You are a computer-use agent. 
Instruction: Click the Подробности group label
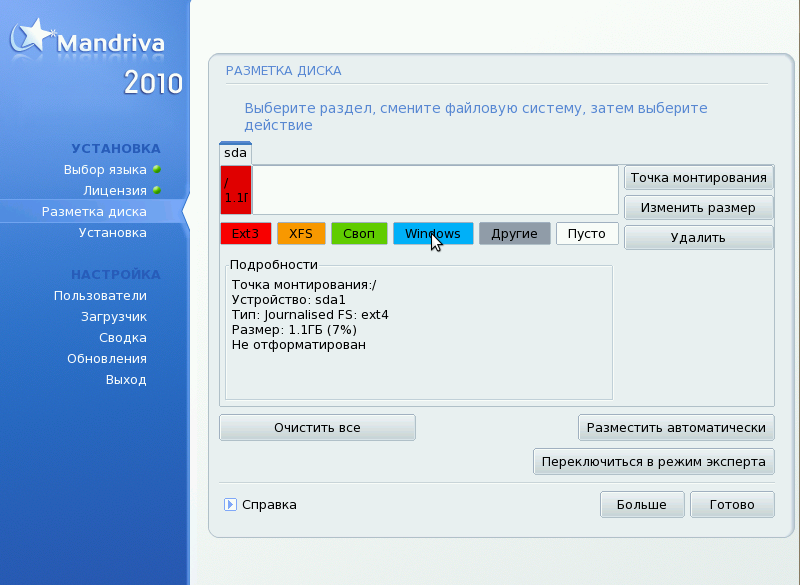point(274,265)
